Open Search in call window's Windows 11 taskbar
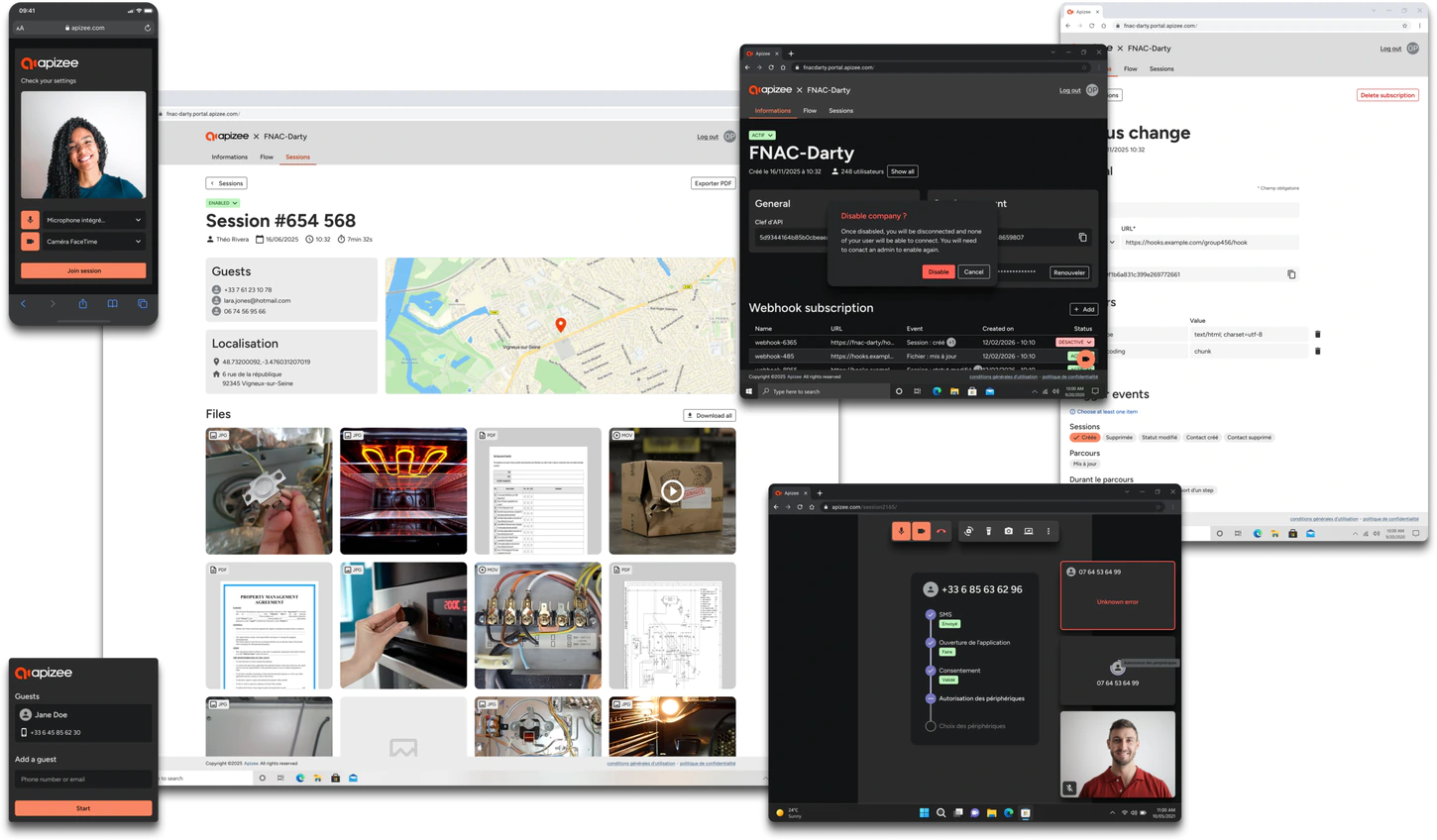1437x840 pixels. click(x=940, y=813)
